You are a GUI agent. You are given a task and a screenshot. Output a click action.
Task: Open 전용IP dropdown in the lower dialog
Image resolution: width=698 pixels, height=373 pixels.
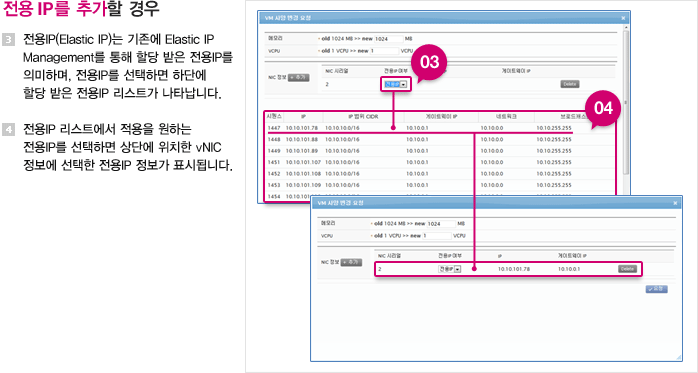click(449, 269)
